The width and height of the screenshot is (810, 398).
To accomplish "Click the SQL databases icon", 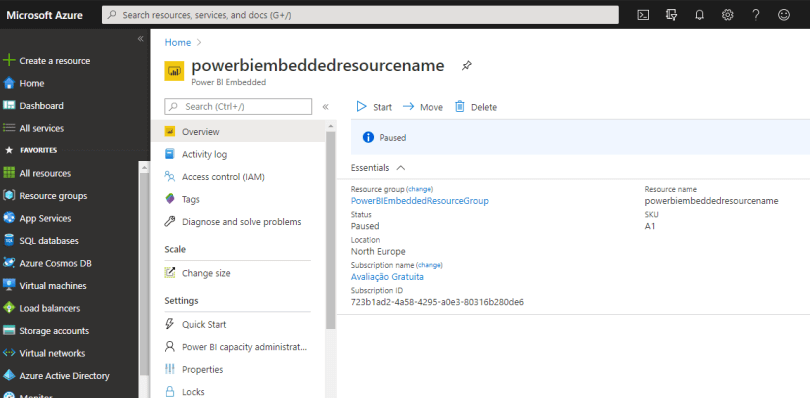I will [9, 240].
